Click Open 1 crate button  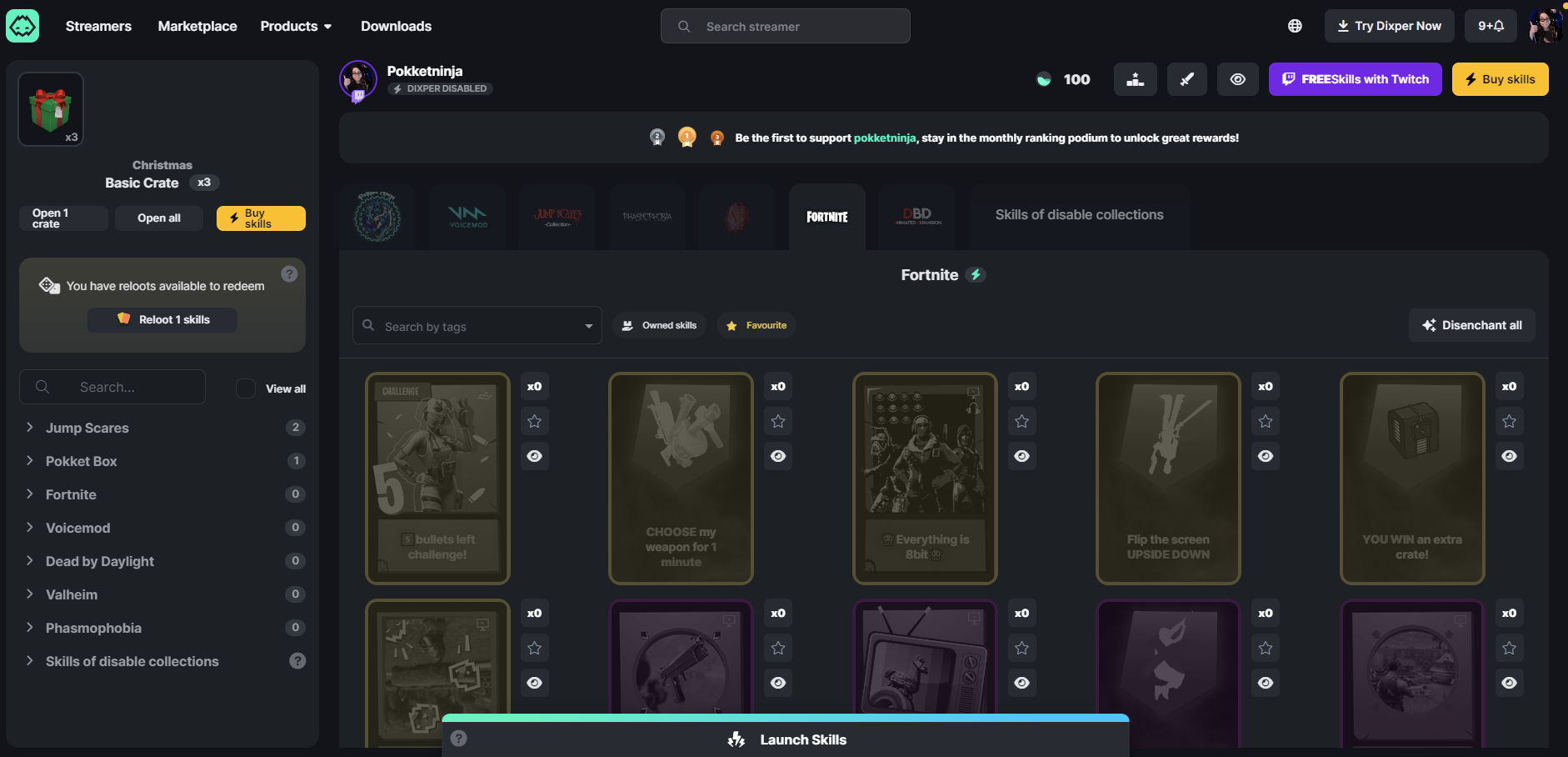click(x=63, y=218)
